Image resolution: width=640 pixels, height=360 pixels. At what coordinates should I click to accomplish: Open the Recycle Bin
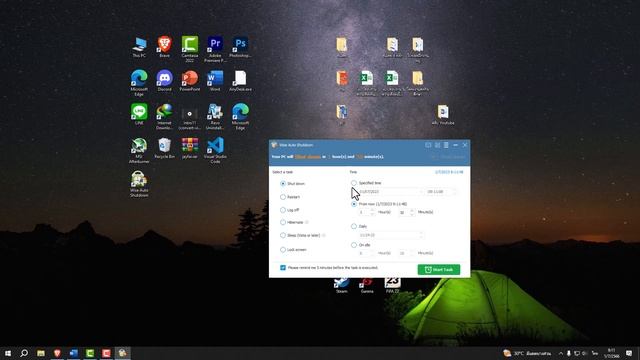coord(164,148)
